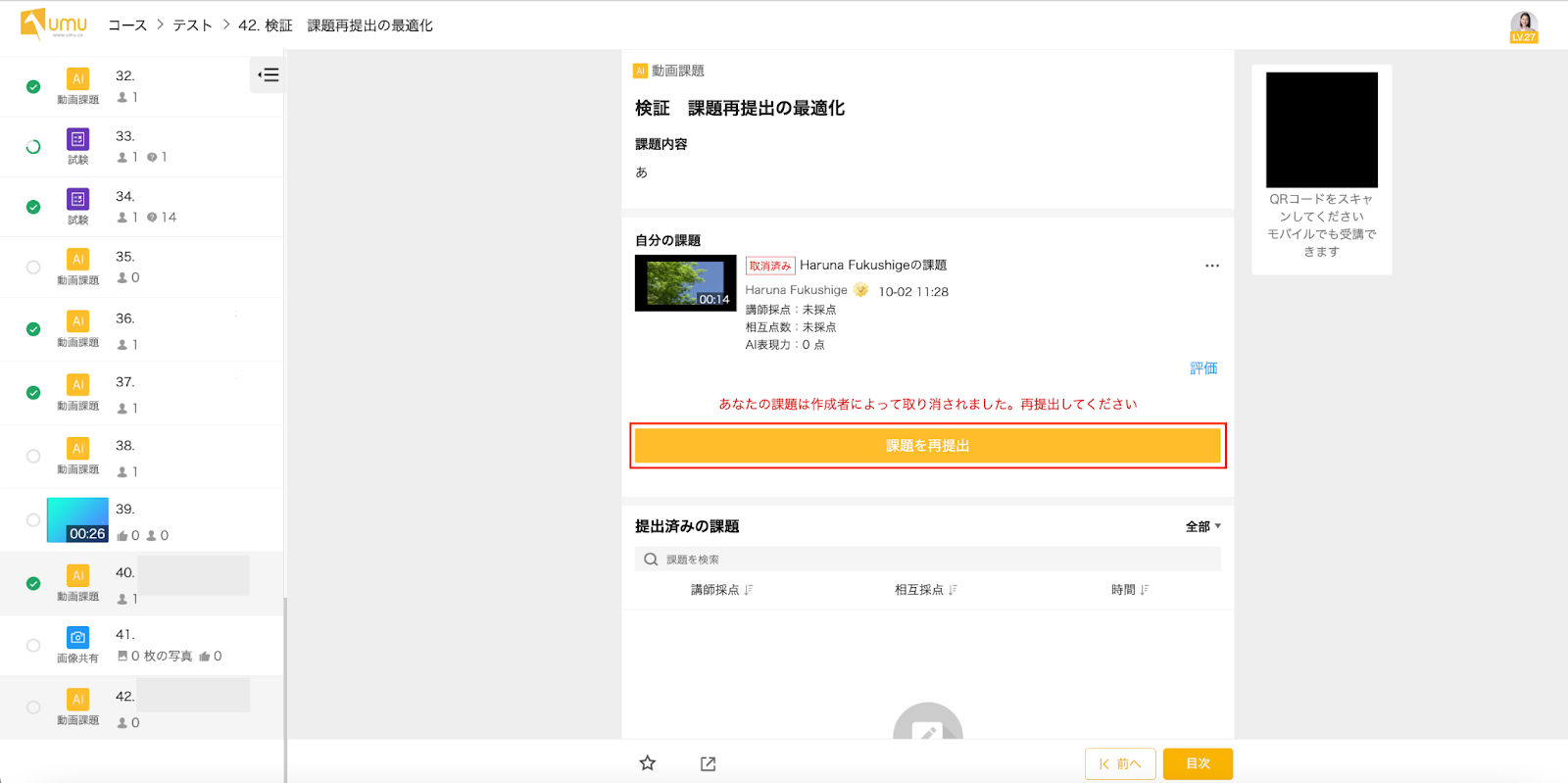Click the 10-02 11:28 timestamp
The width and height of the screenshot is (1568, 783).
[913, 291]
